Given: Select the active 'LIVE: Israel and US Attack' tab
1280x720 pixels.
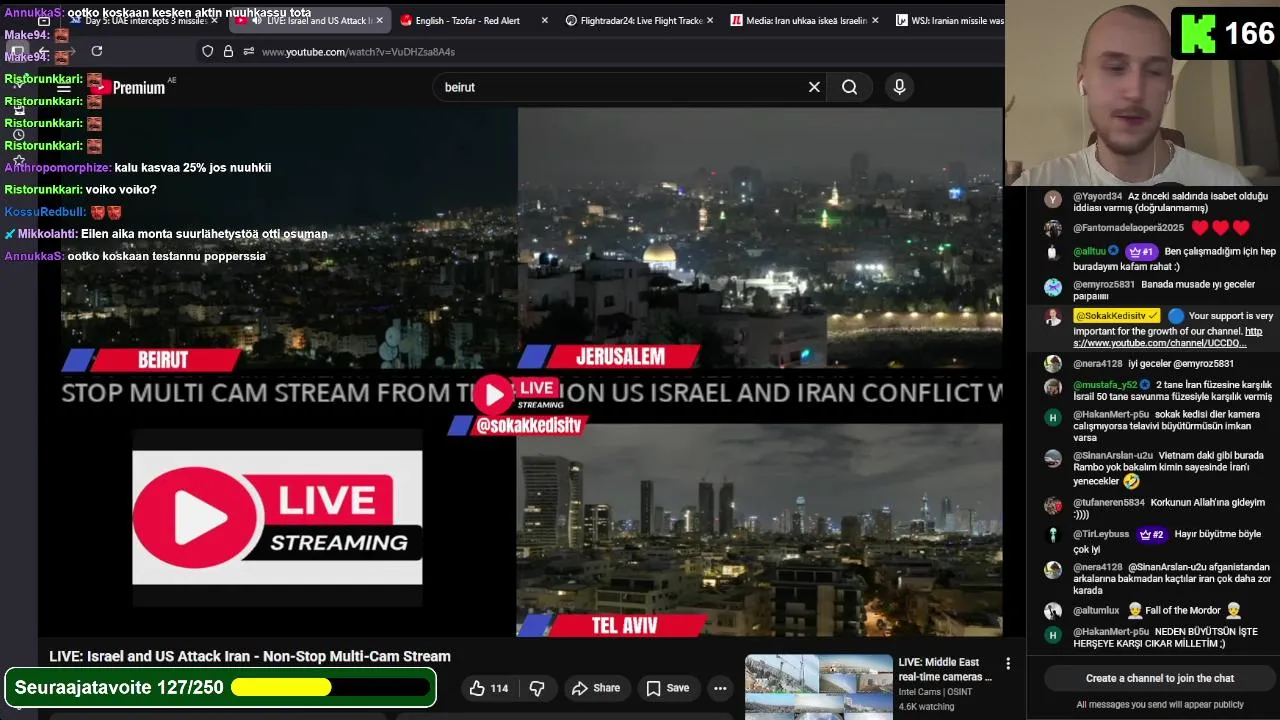Looking at the screenshot, I should click(308, 20).
